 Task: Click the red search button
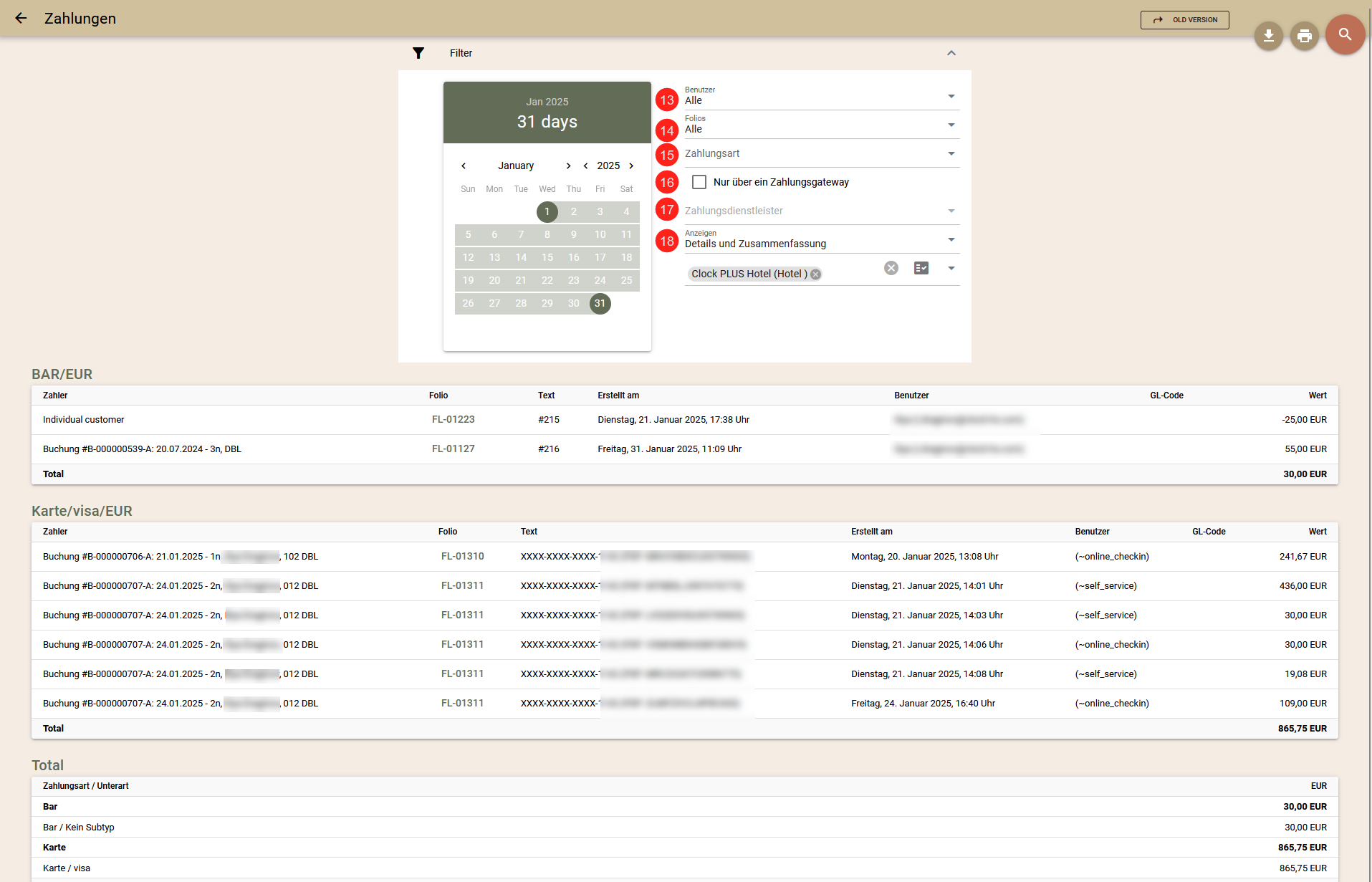click(1345, 34)
